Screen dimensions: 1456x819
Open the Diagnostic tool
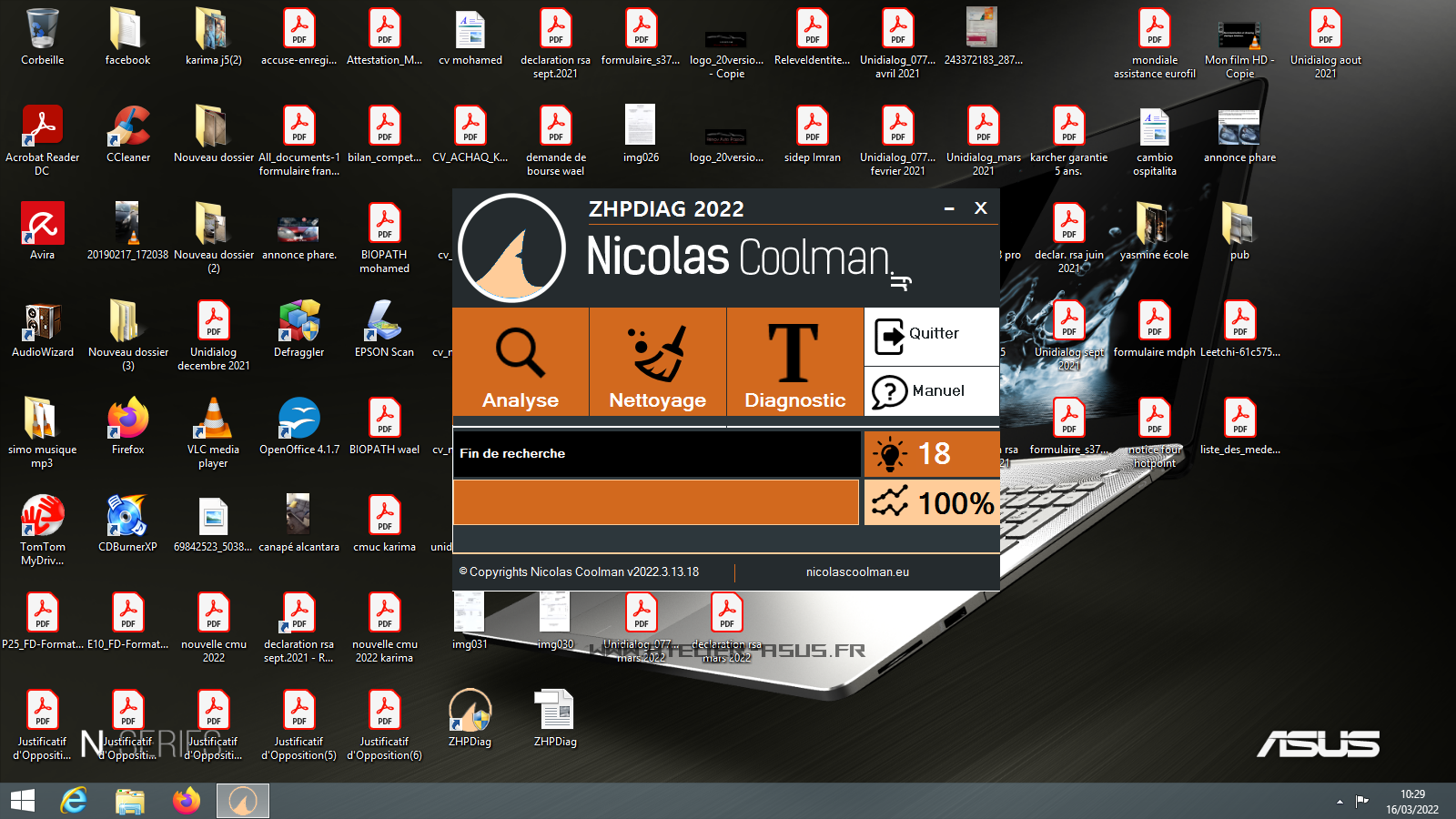pyautogui.click(x=794, y=362)
